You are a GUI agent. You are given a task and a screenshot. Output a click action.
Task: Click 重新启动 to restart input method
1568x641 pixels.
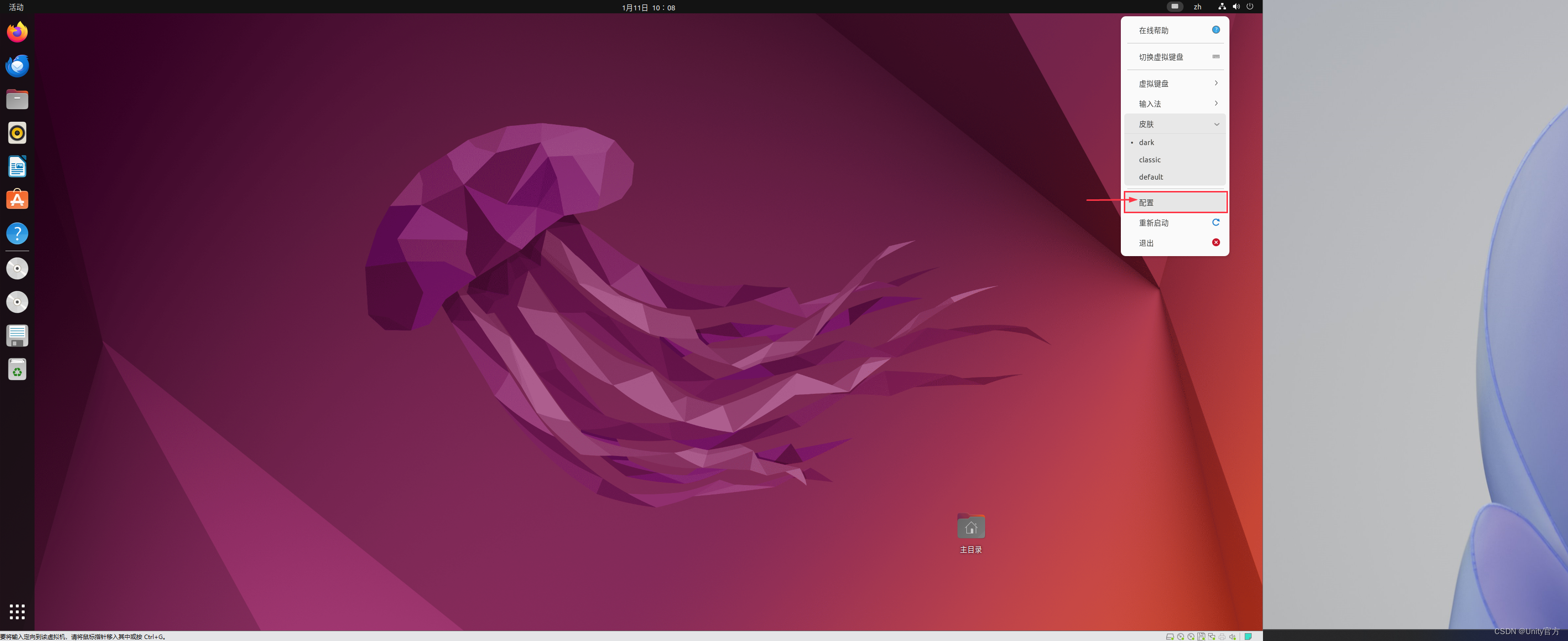1174,223
